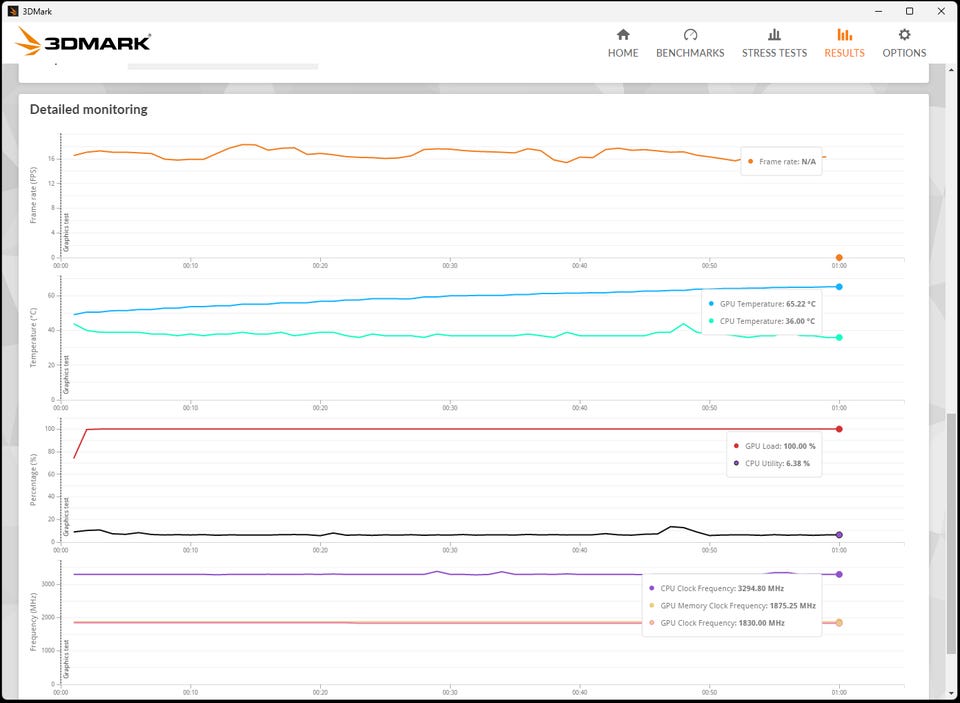Maximize the 3DMark window
Viewport: 960px width, 703px height.
click(x=910, y=11)
